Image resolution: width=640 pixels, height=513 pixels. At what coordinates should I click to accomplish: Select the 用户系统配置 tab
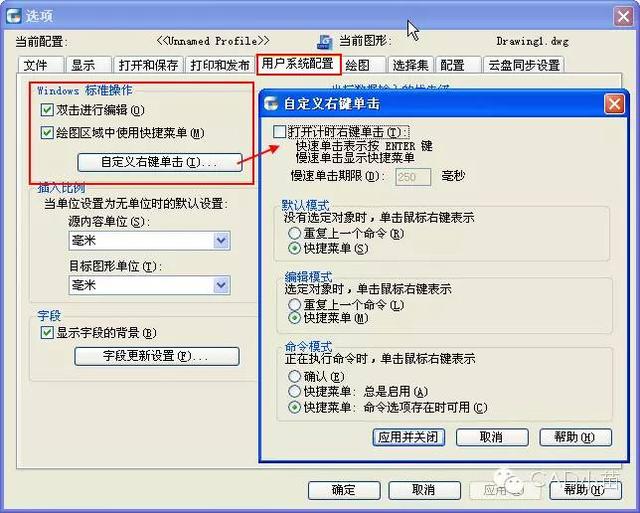coord(298,64)
